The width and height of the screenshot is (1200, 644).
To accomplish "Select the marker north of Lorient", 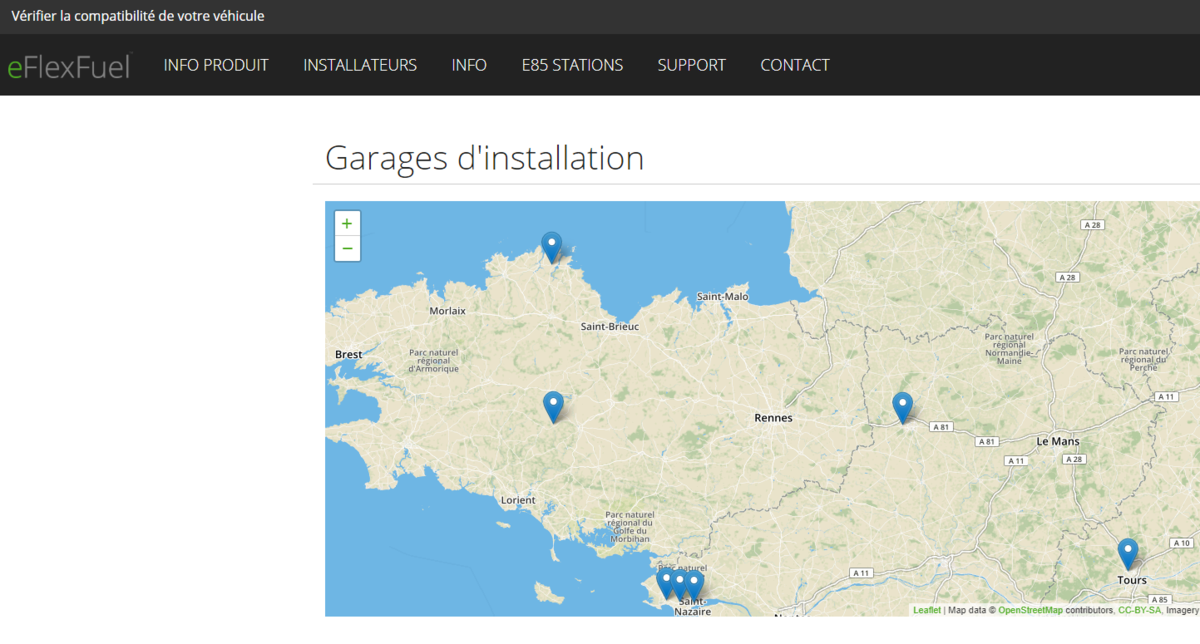I will coord(553,406).
